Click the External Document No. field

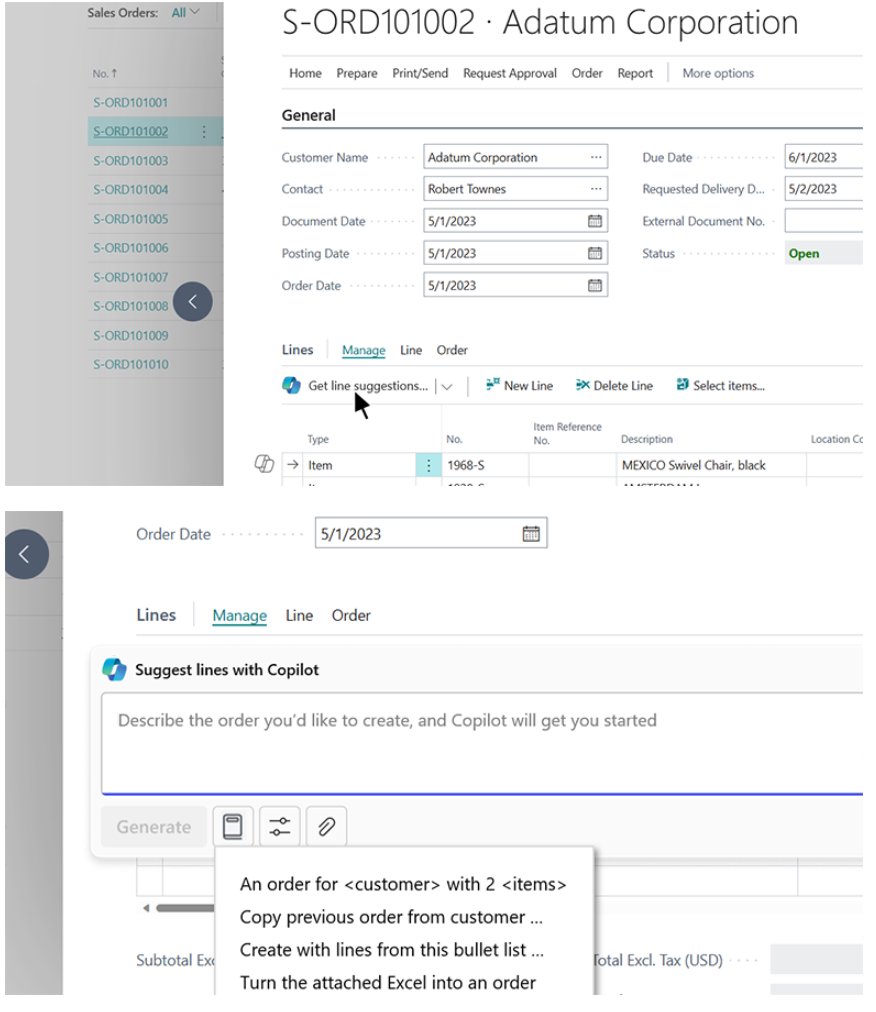click(x=824, y=221)
